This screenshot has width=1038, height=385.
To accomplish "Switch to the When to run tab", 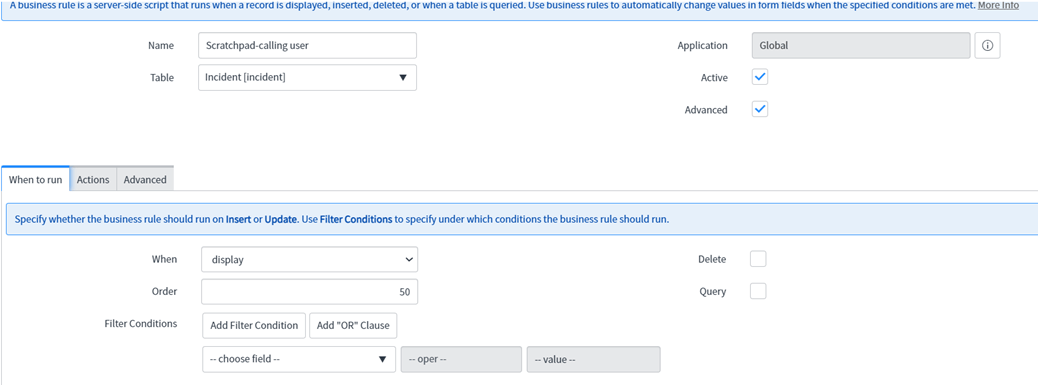I will pyautogui.click(x=35, y=179).
